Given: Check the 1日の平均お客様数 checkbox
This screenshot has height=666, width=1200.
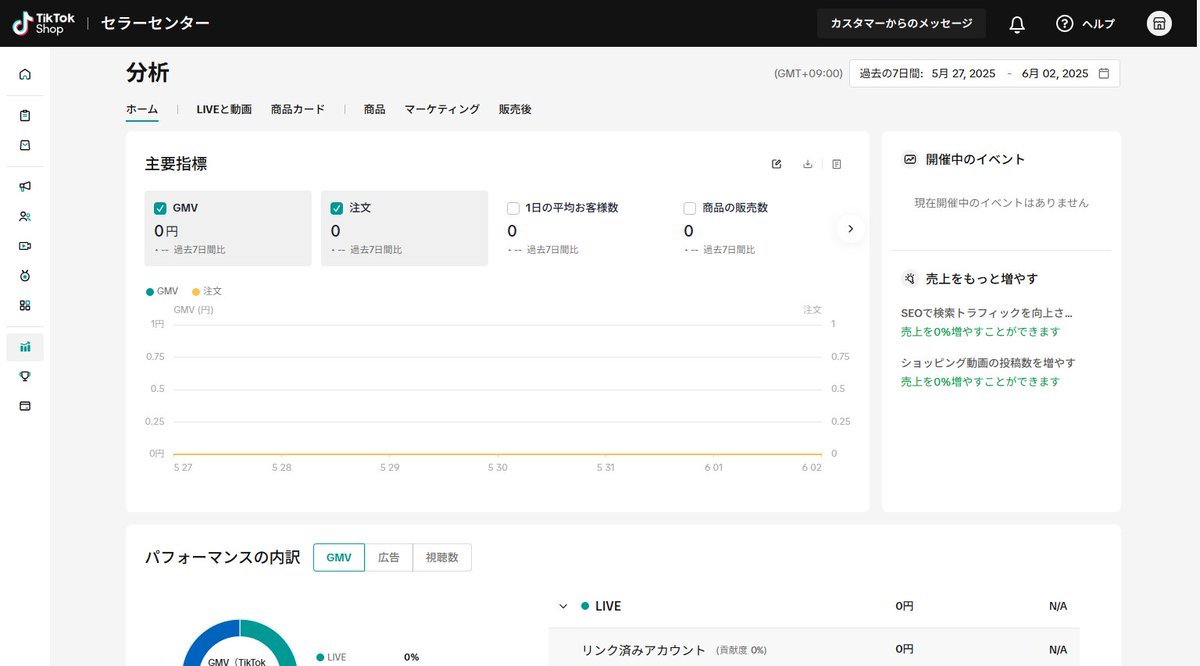Looking at the screenshot, I should [513, 208].
